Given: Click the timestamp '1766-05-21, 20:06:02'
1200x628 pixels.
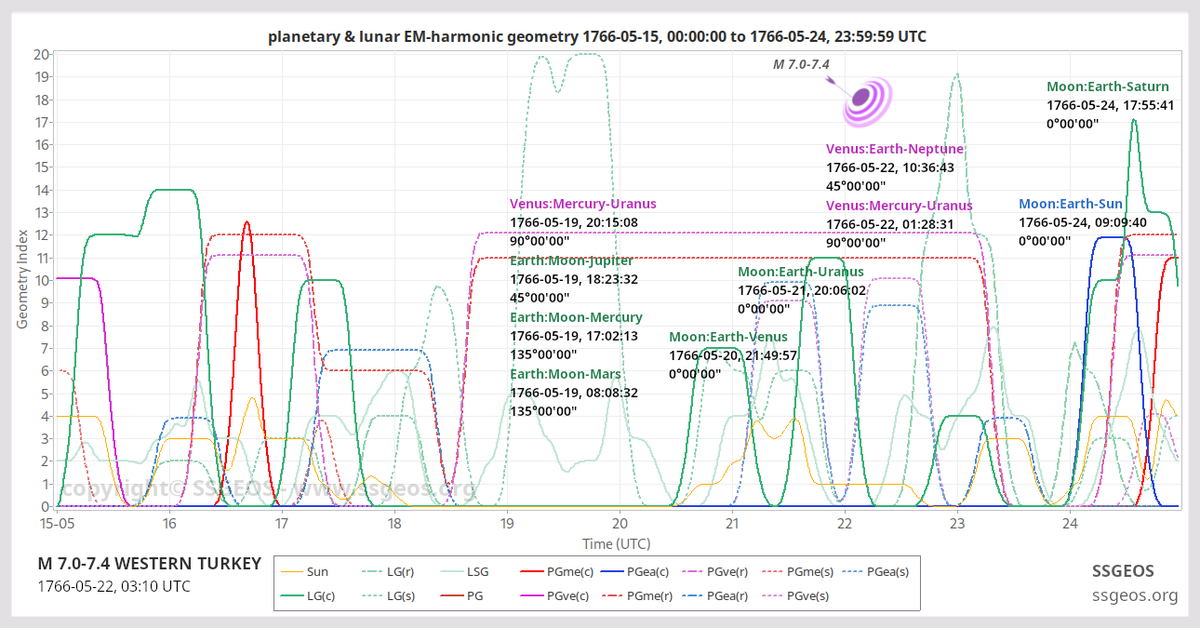Looking at the screenshot, I should pyautogui.click(x=802, y=290).
